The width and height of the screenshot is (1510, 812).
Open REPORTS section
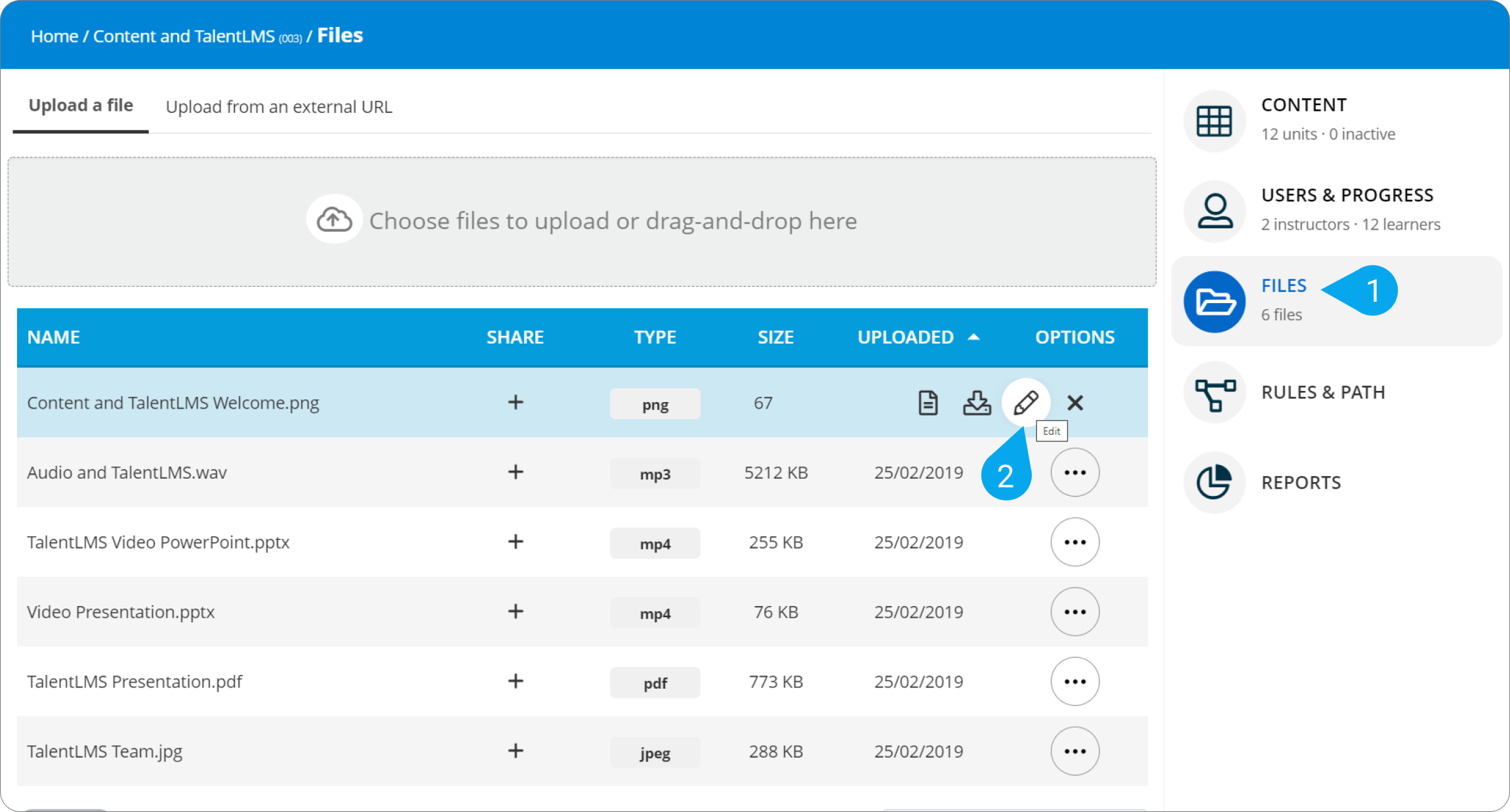click(x=1301, y=483)
